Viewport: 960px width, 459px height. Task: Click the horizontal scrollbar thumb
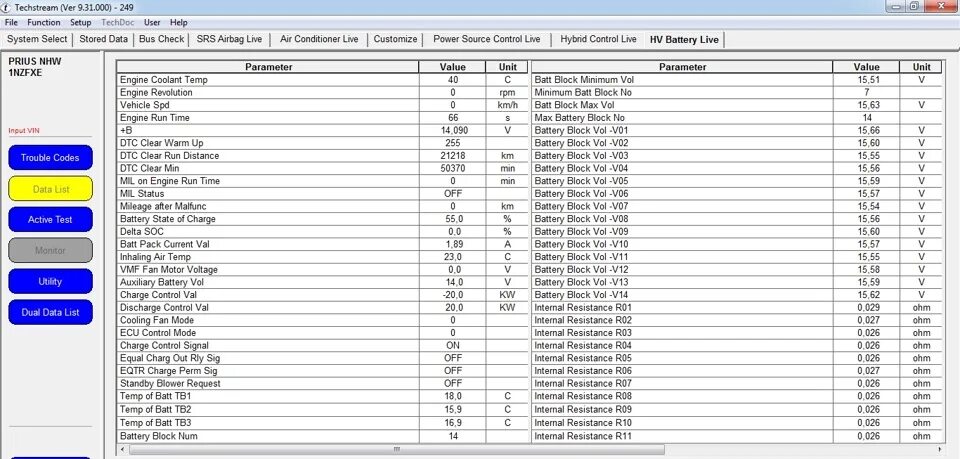point(397,450)
